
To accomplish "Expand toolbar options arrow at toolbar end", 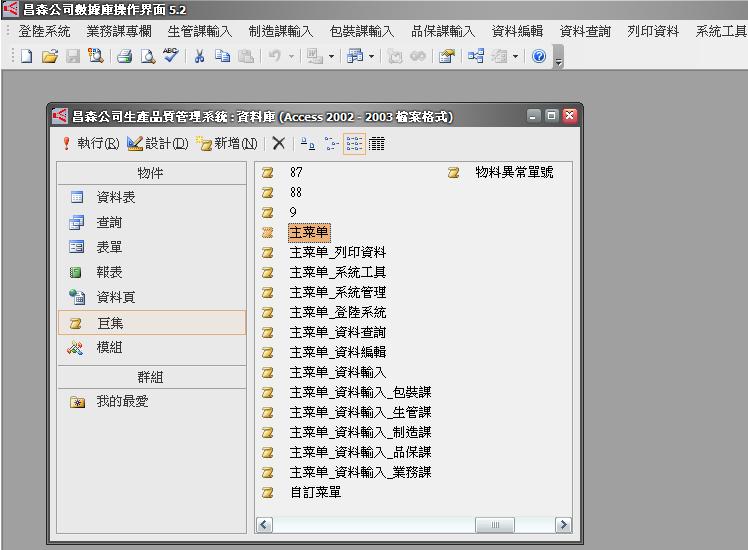I will coord(558,57).
